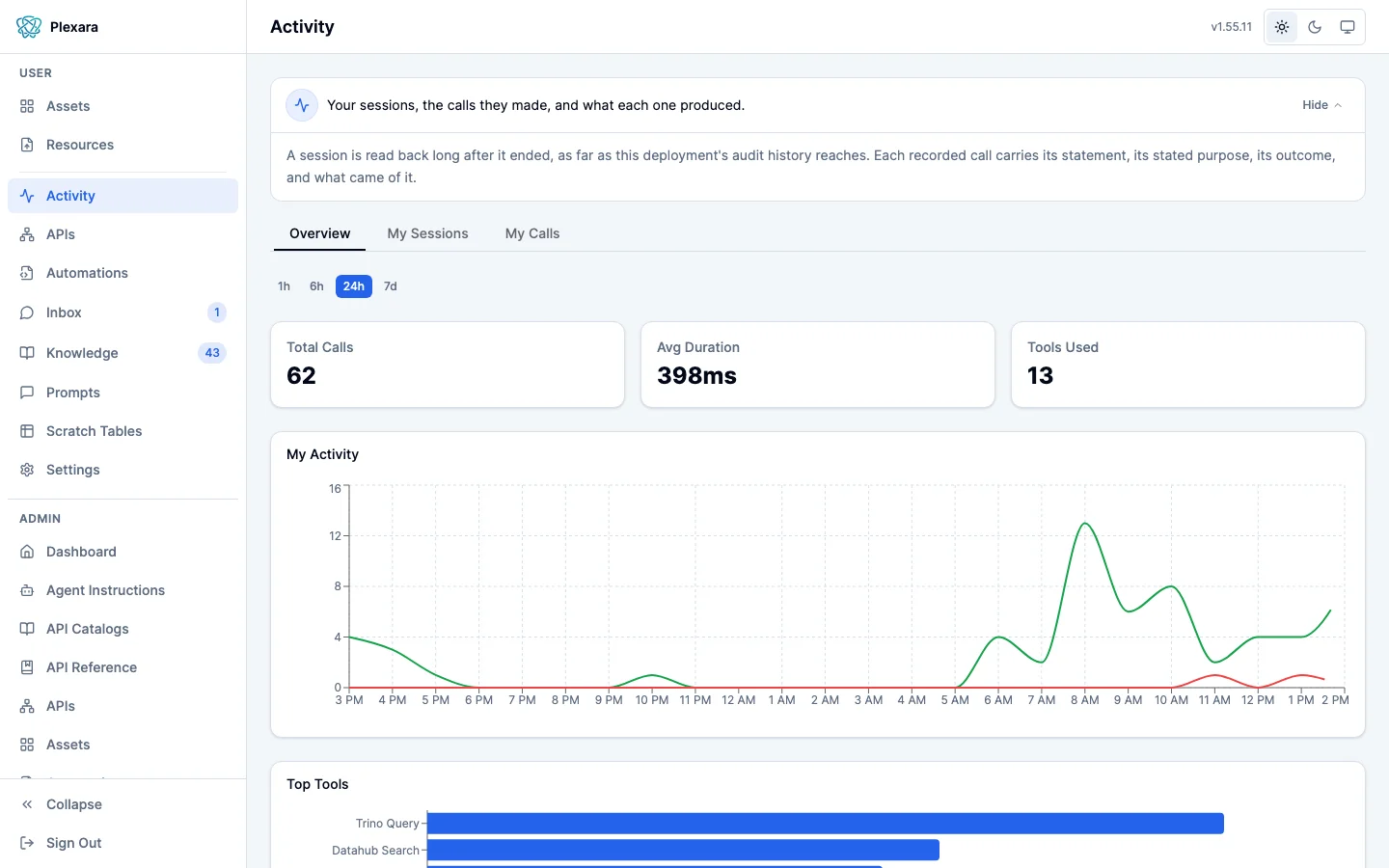Click the Avg Duration 398ms card
This screenshot has height=868, width=1389.
coord(818,365)
